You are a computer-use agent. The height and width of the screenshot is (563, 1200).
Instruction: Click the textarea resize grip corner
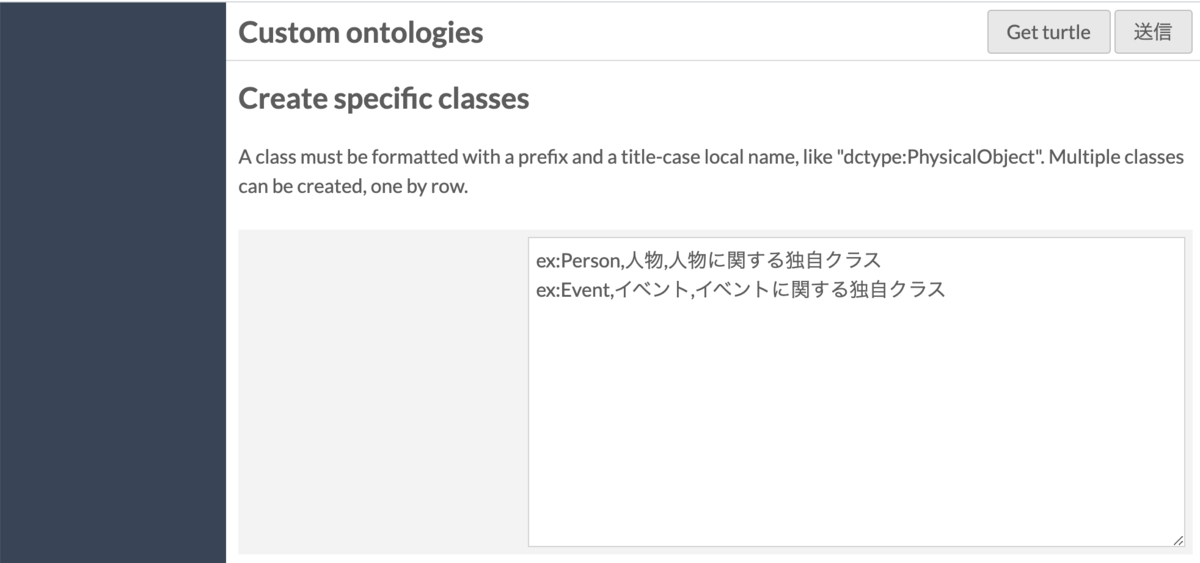(1177, 539)
